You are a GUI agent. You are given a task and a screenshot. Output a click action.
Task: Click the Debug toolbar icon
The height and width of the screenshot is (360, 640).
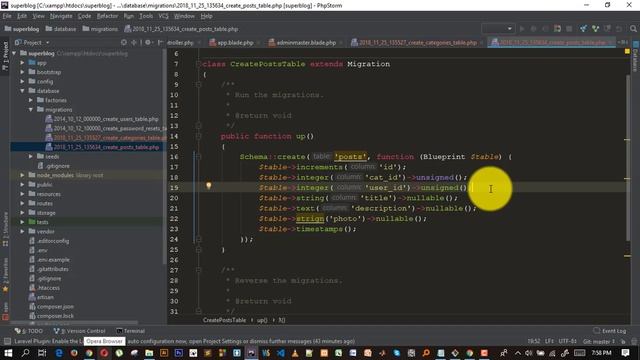pos(533,29)
